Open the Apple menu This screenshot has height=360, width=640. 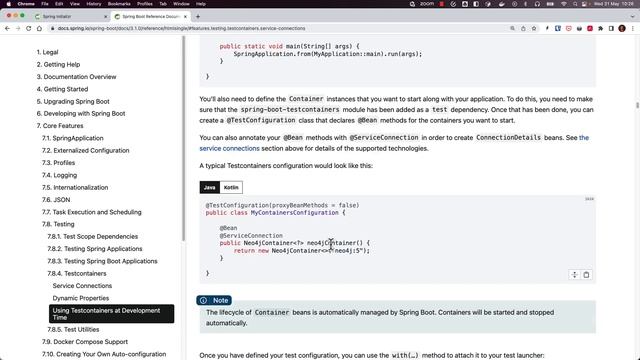pos(8,4)
